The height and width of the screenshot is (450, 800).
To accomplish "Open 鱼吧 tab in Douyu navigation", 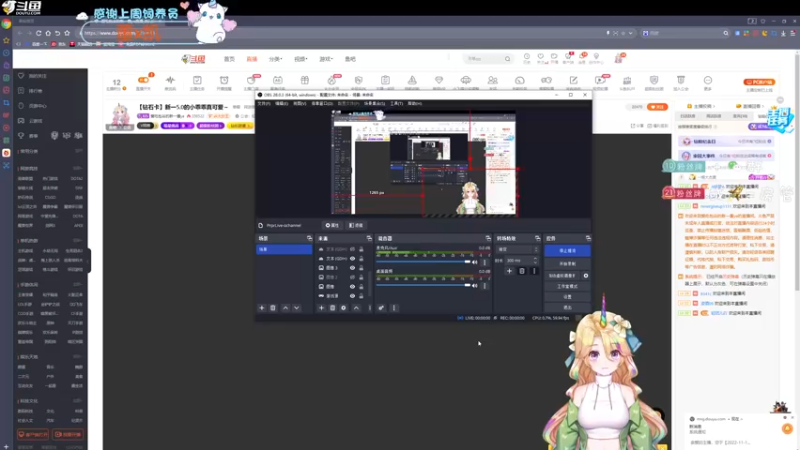I will tap(350, 59).
